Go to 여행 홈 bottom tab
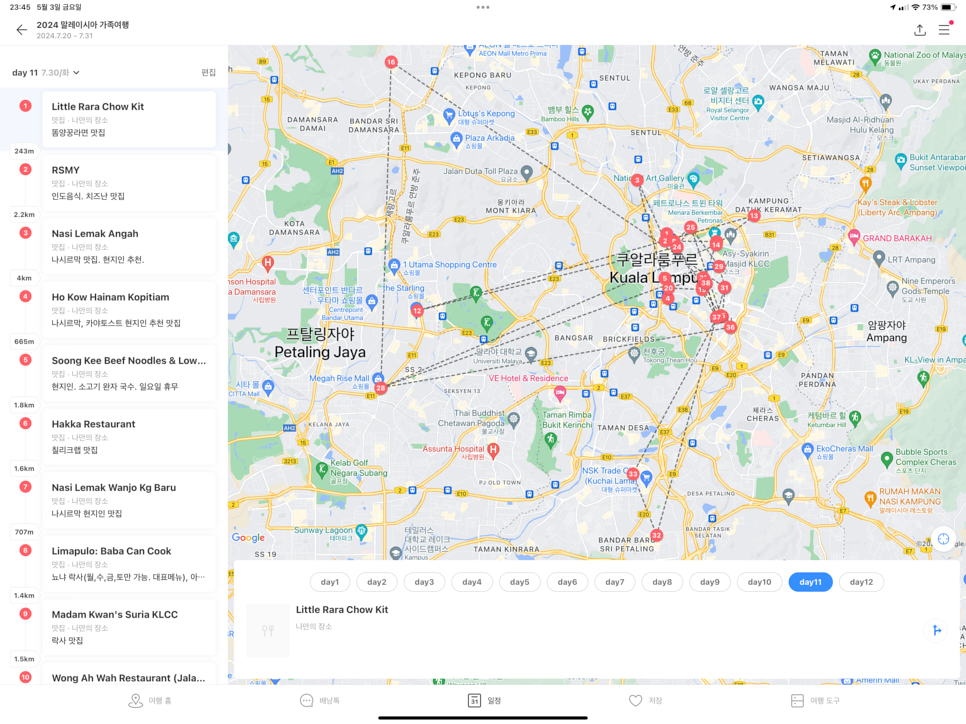Image resolution: width=966 pixels, height=724 pixels. tap(150, 701)
